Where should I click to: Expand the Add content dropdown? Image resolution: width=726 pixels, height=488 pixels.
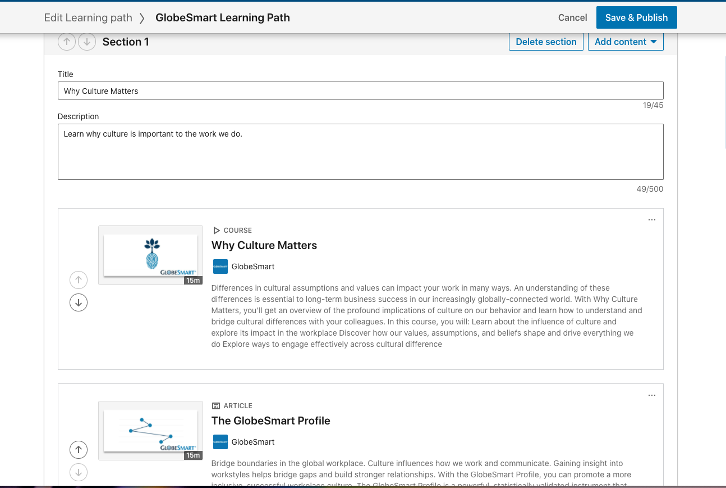[626, 42]
